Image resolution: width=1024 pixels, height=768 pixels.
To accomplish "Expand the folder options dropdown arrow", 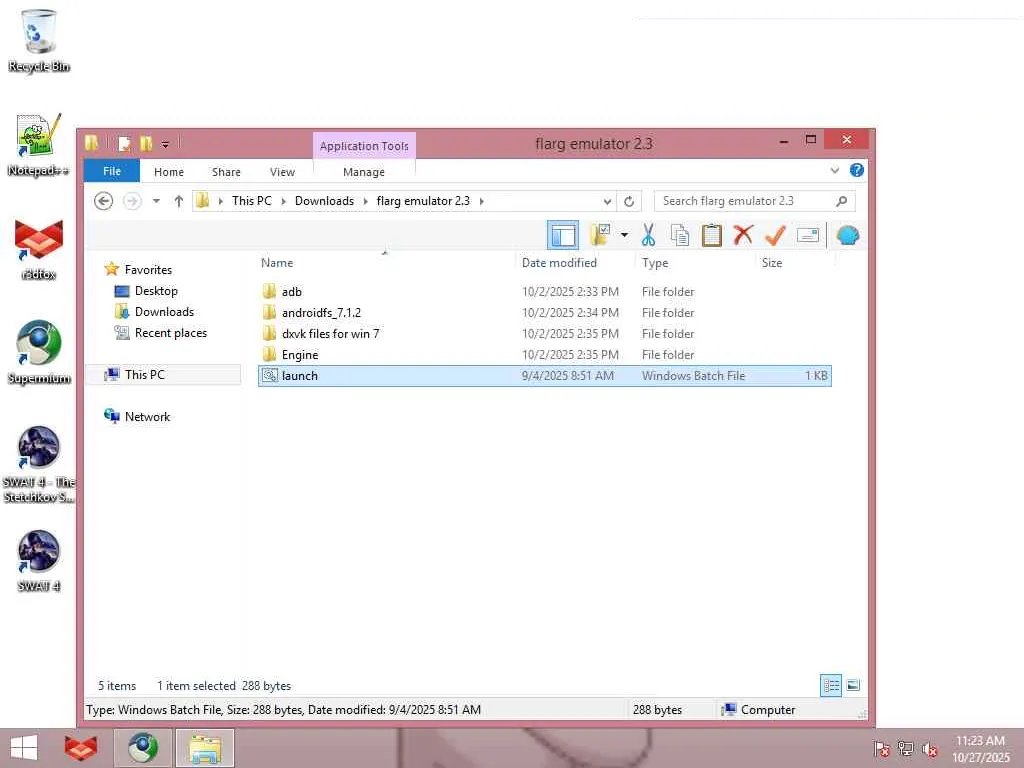I will coord(624,235).
